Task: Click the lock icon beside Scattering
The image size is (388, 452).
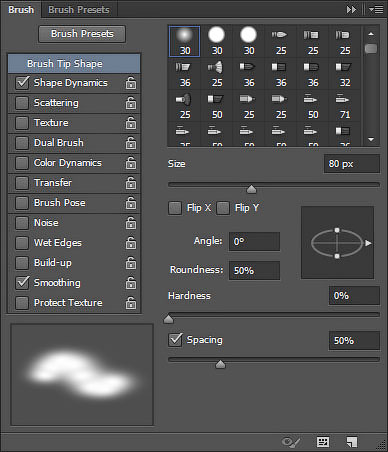Action: [x=131, y=103]
